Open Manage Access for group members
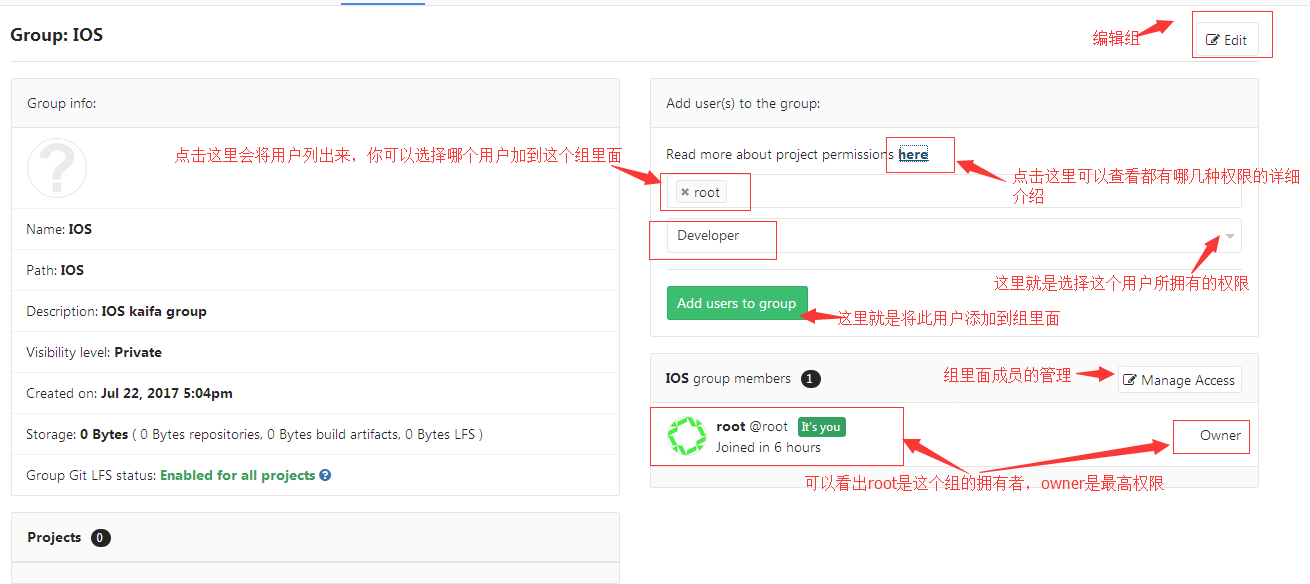This screenshot has height=584, width=1310. coord(1179,380)
